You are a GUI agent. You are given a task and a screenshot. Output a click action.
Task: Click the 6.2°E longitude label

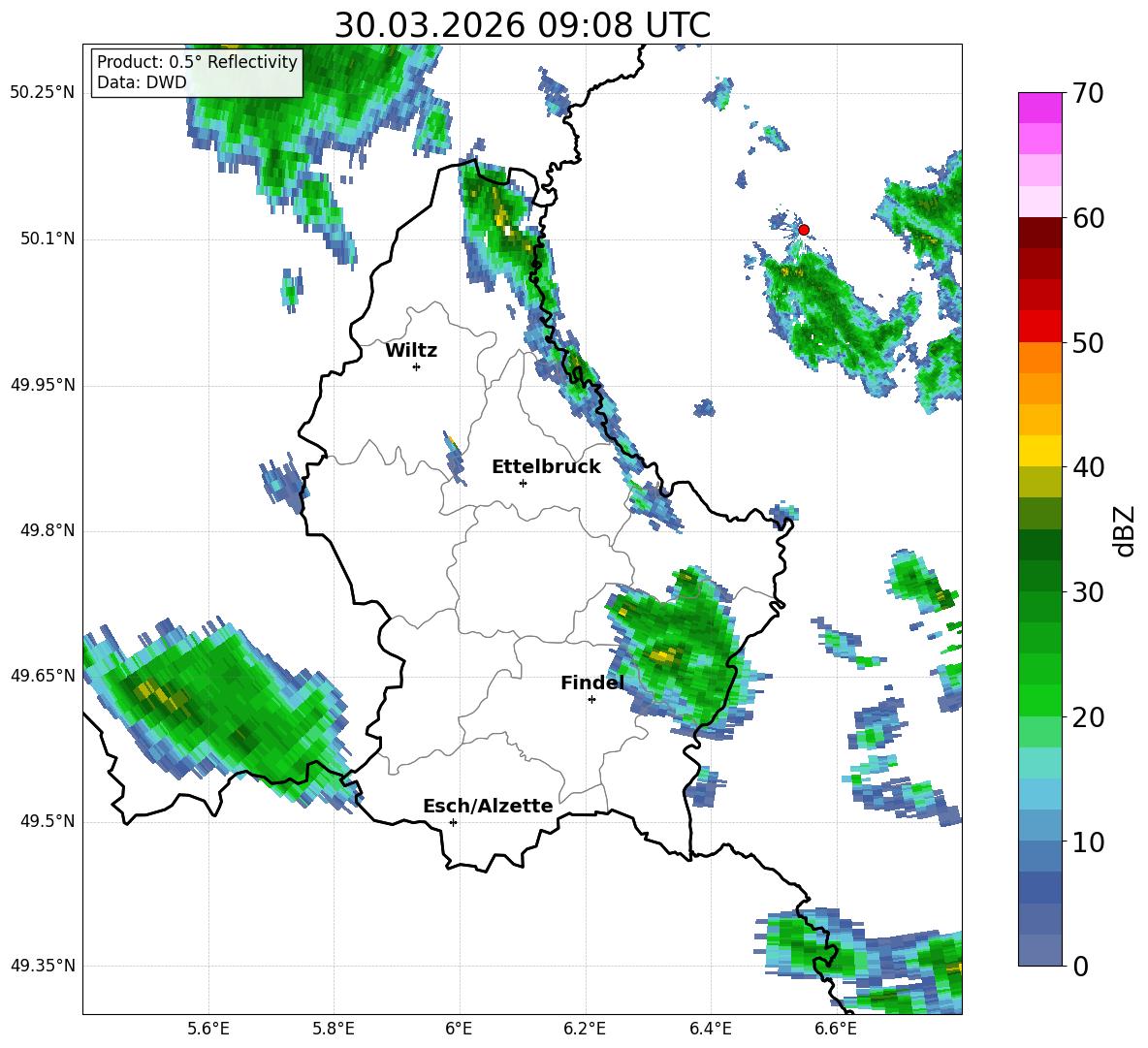pyautogui.click(x=585, y=1029)
